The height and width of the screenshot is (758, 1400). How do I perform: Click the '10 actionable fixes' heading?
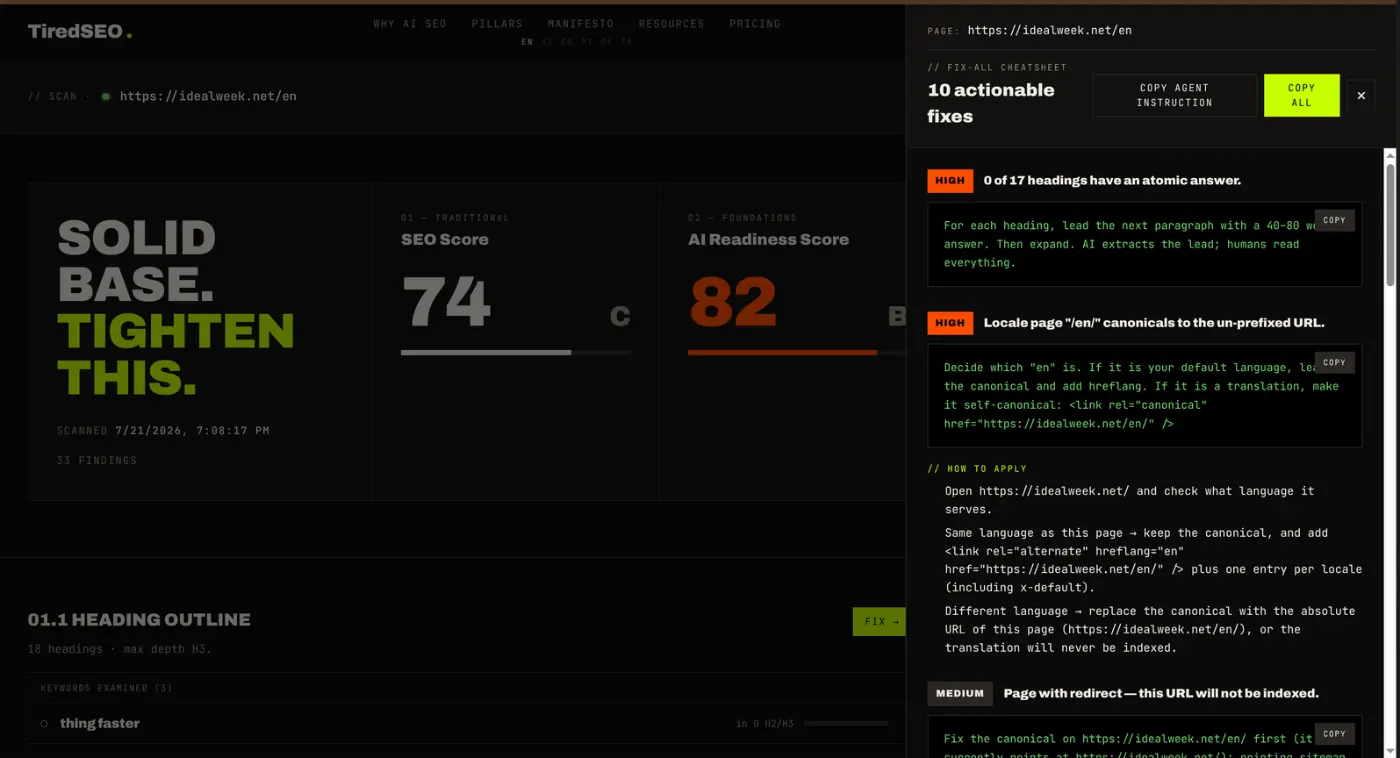pos(991,103)
